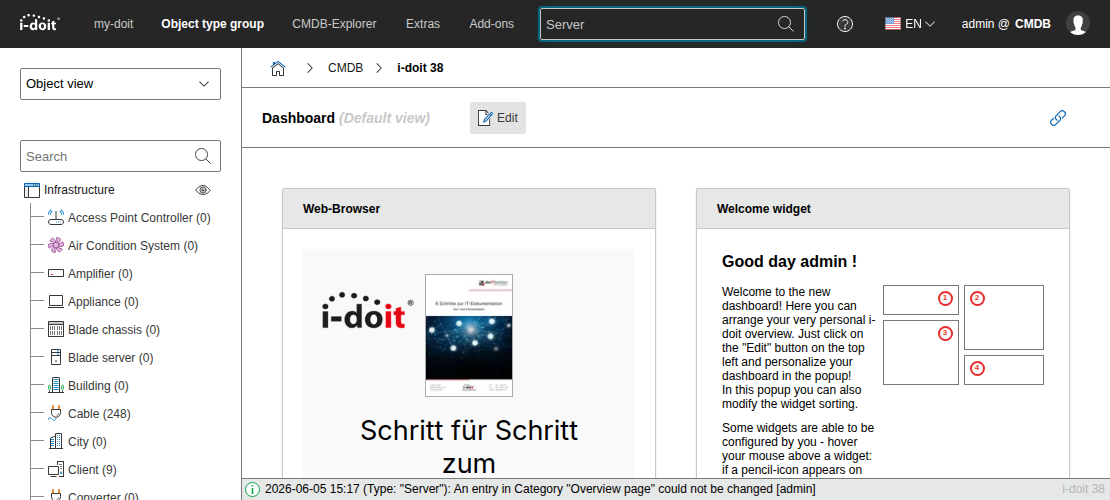The width and height of the screenshot is (1110, 500).
Task: Open the my-doit menu
Action: [x=113, y=23]
